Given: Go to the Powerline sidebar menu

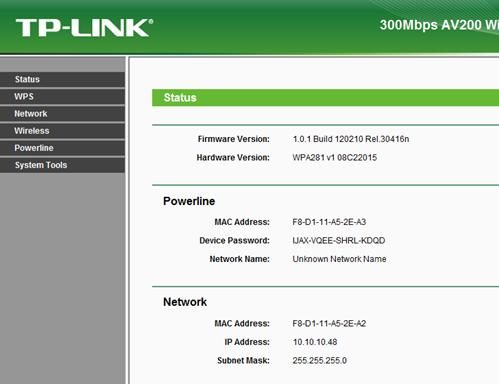Looking at the screenshot, I should pos(62,148).
